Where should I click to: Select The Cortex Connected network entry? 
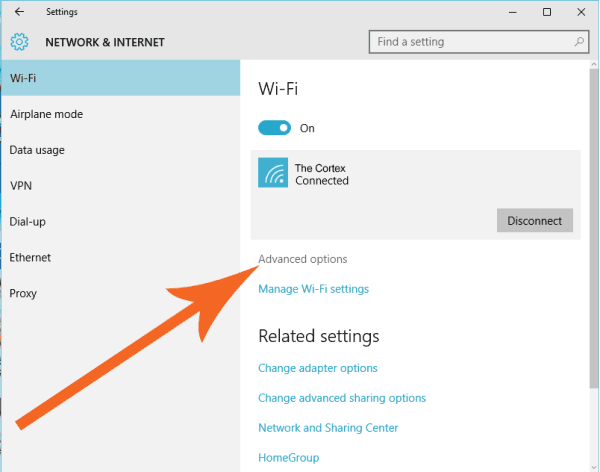(x=416, y=195)
